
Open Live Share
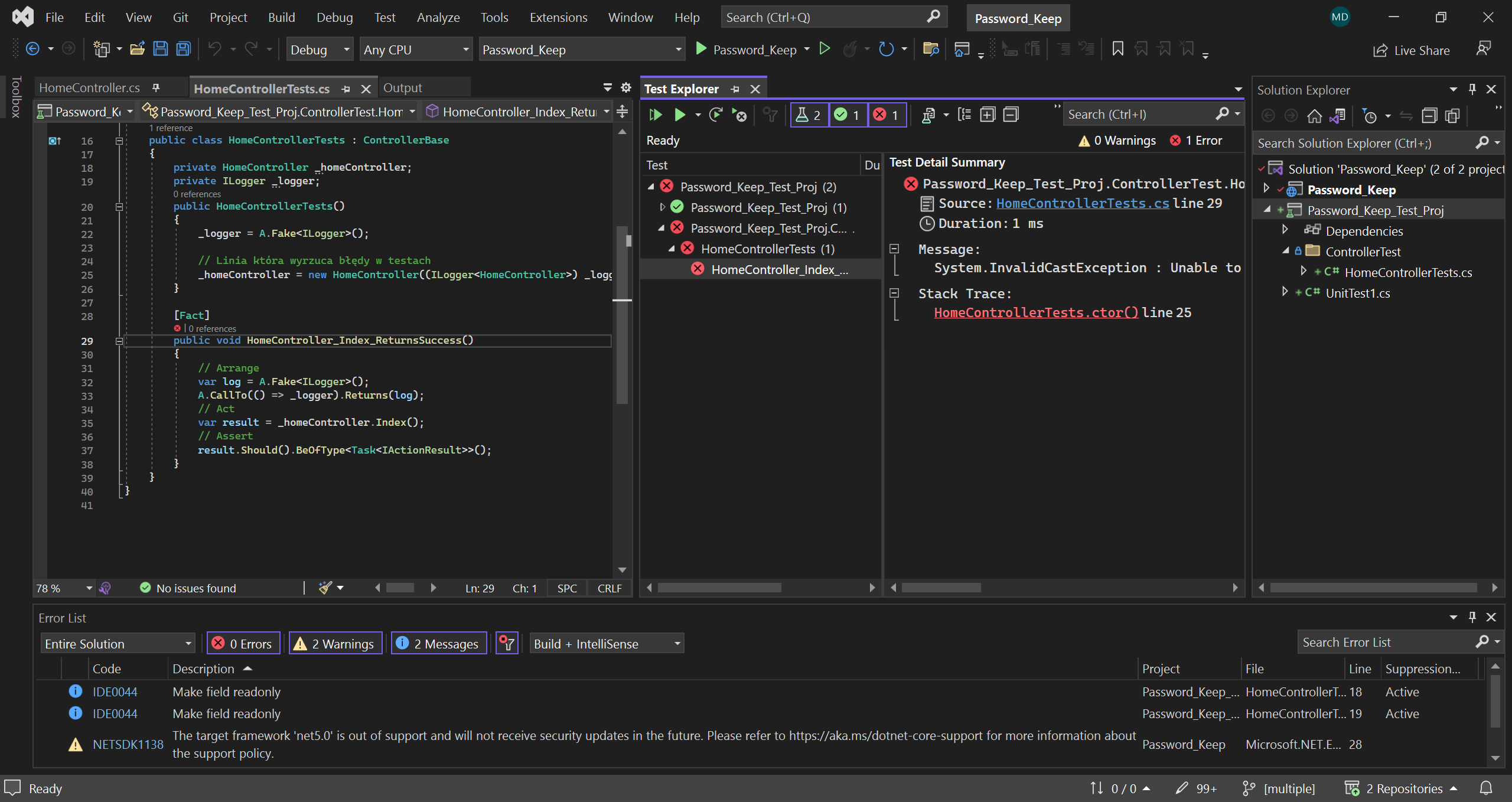pos(1412,51)
